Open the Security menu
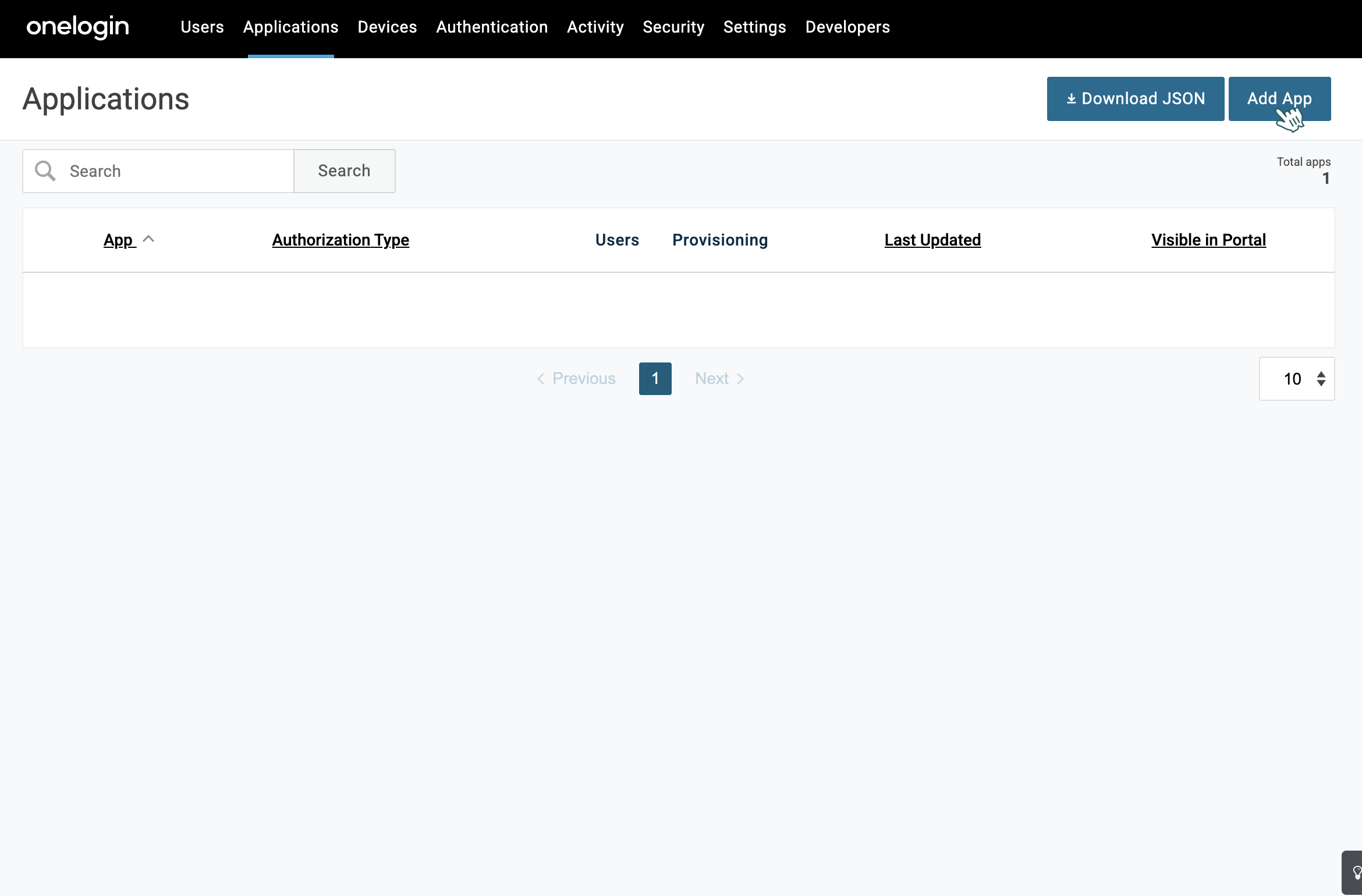The width and height of the screenshot is (1362, 896). (x=673, y=27)
